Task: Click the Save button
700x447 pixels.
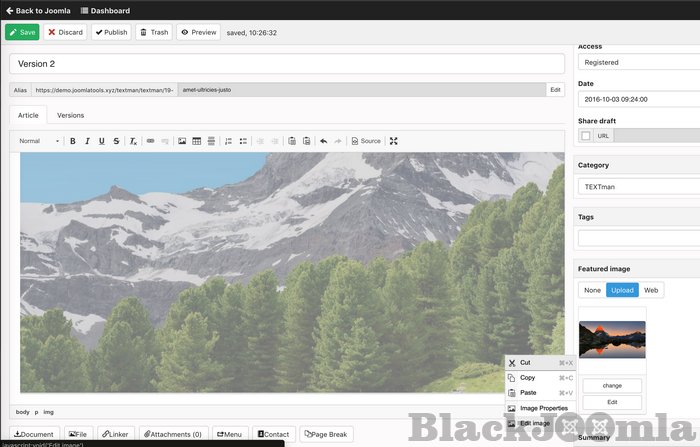Action: coord(22,32)
